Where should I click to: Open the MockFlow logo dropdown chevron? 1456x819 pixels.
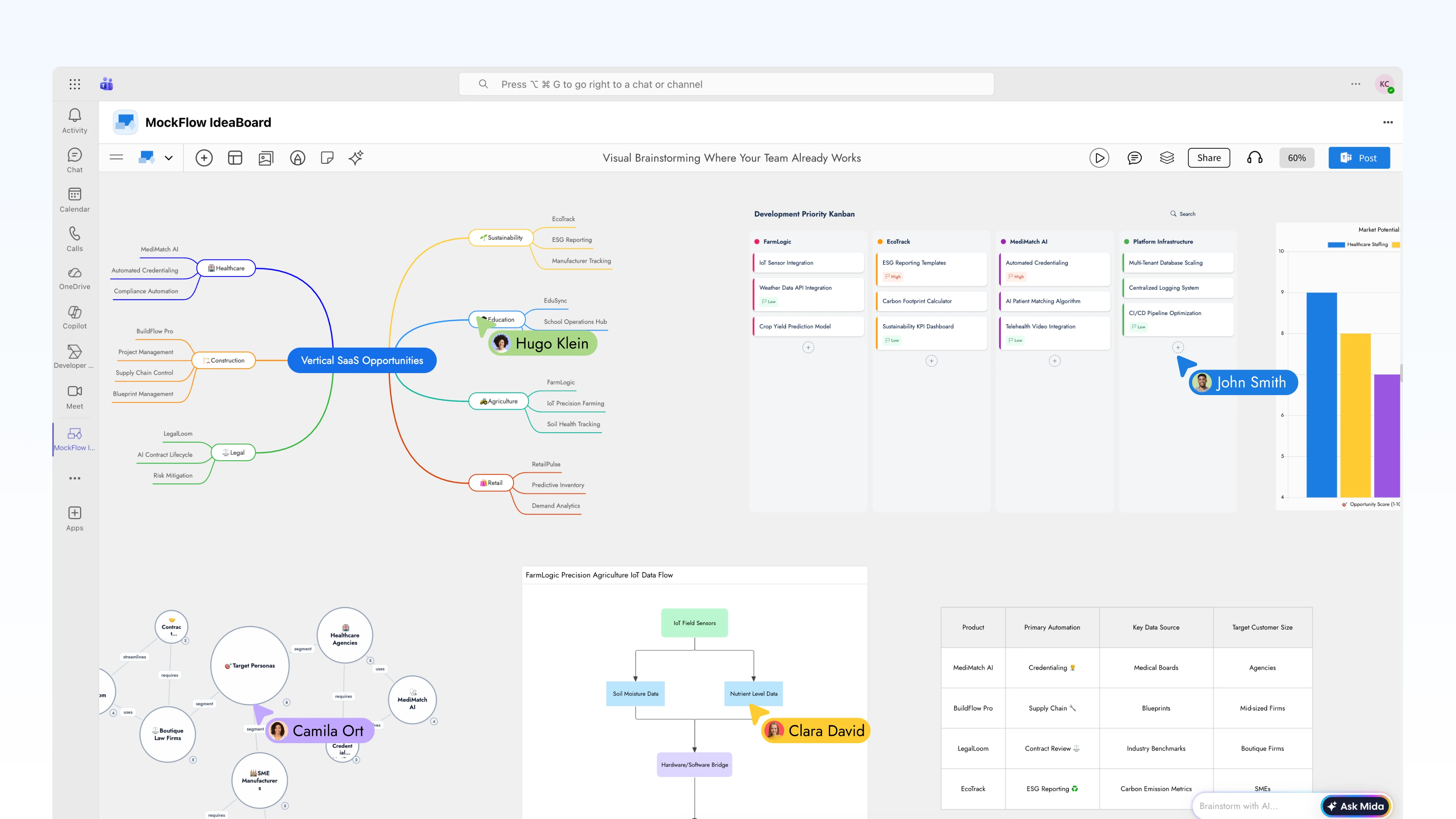coord(168,158)
